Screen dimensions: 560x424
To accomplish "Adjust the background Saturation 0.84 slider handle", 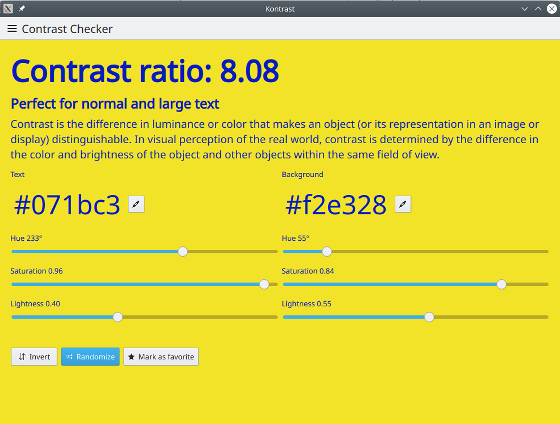I will (501, 284).
